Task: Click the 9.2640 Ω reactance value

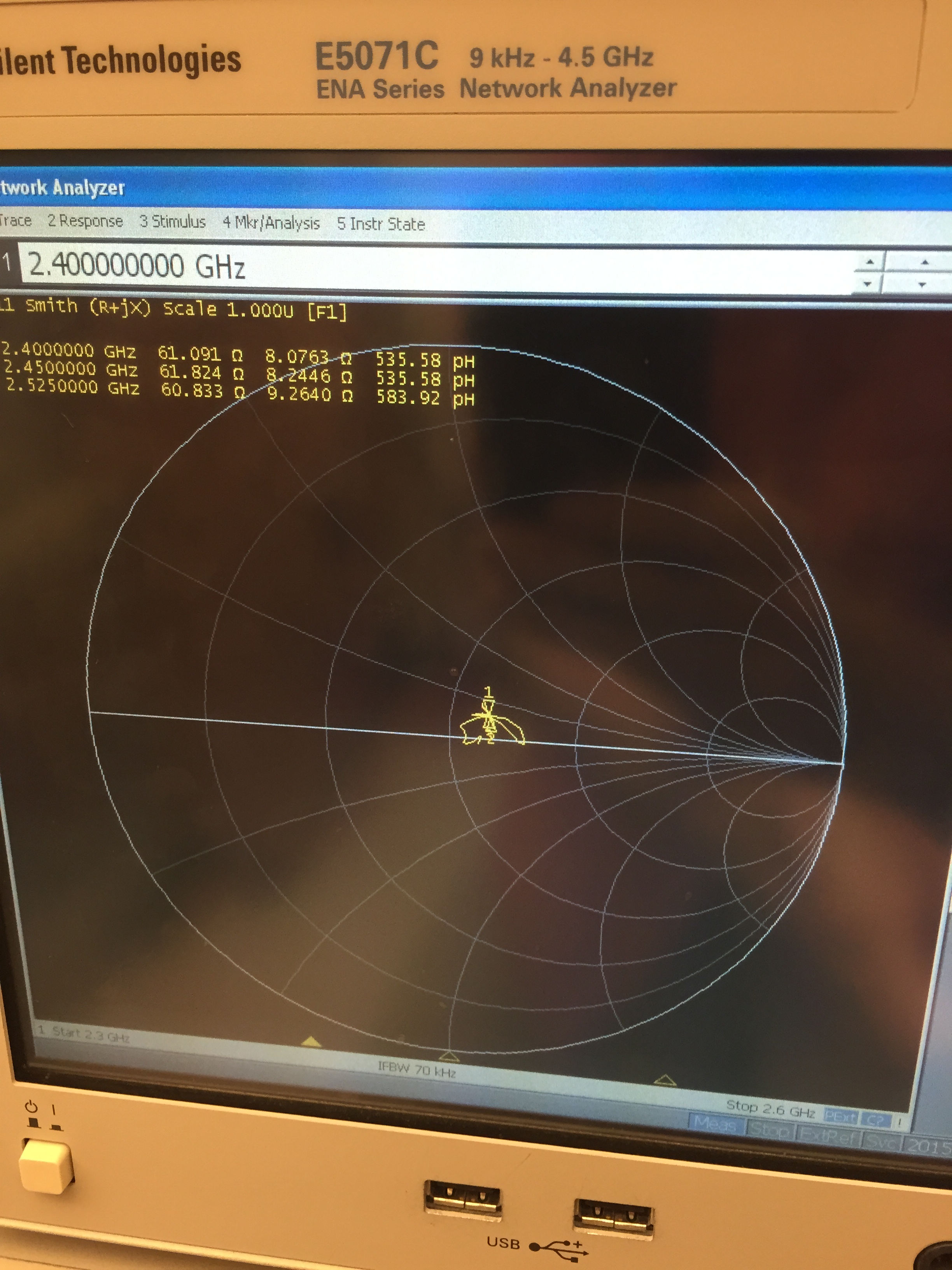Action: (310, 395)
